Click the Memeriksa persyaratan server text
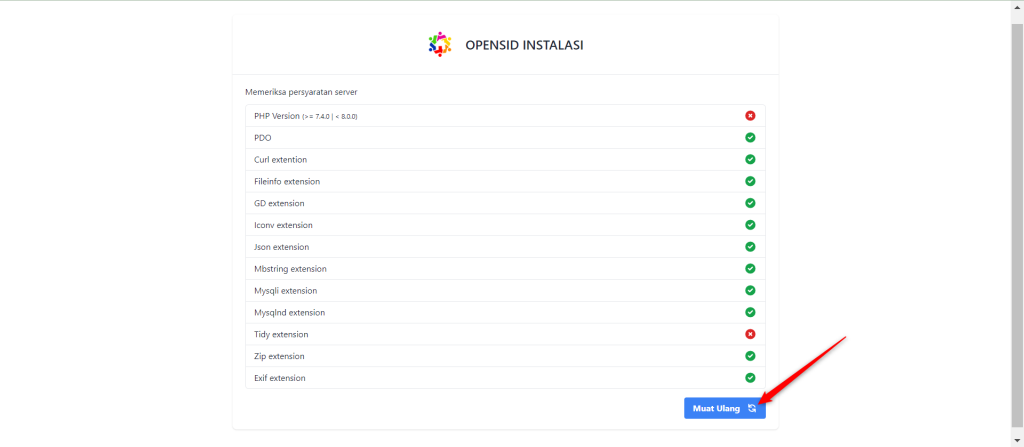Viewport: 1024px width, 447px height. 301,92
